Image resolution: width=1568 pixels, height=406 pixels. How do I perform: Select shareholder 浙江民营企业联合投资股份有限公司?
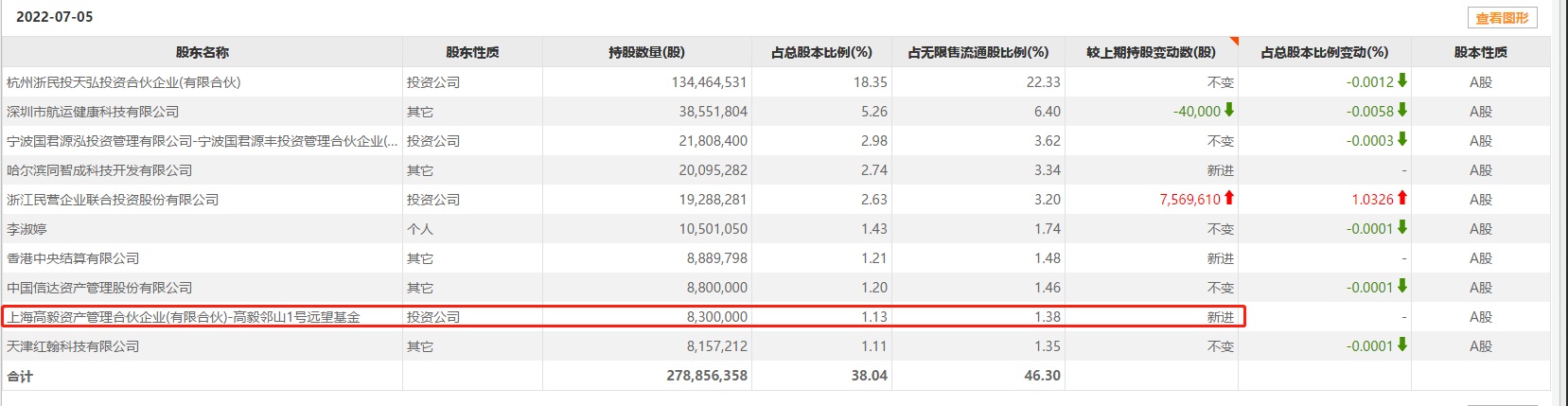point(113,200)
